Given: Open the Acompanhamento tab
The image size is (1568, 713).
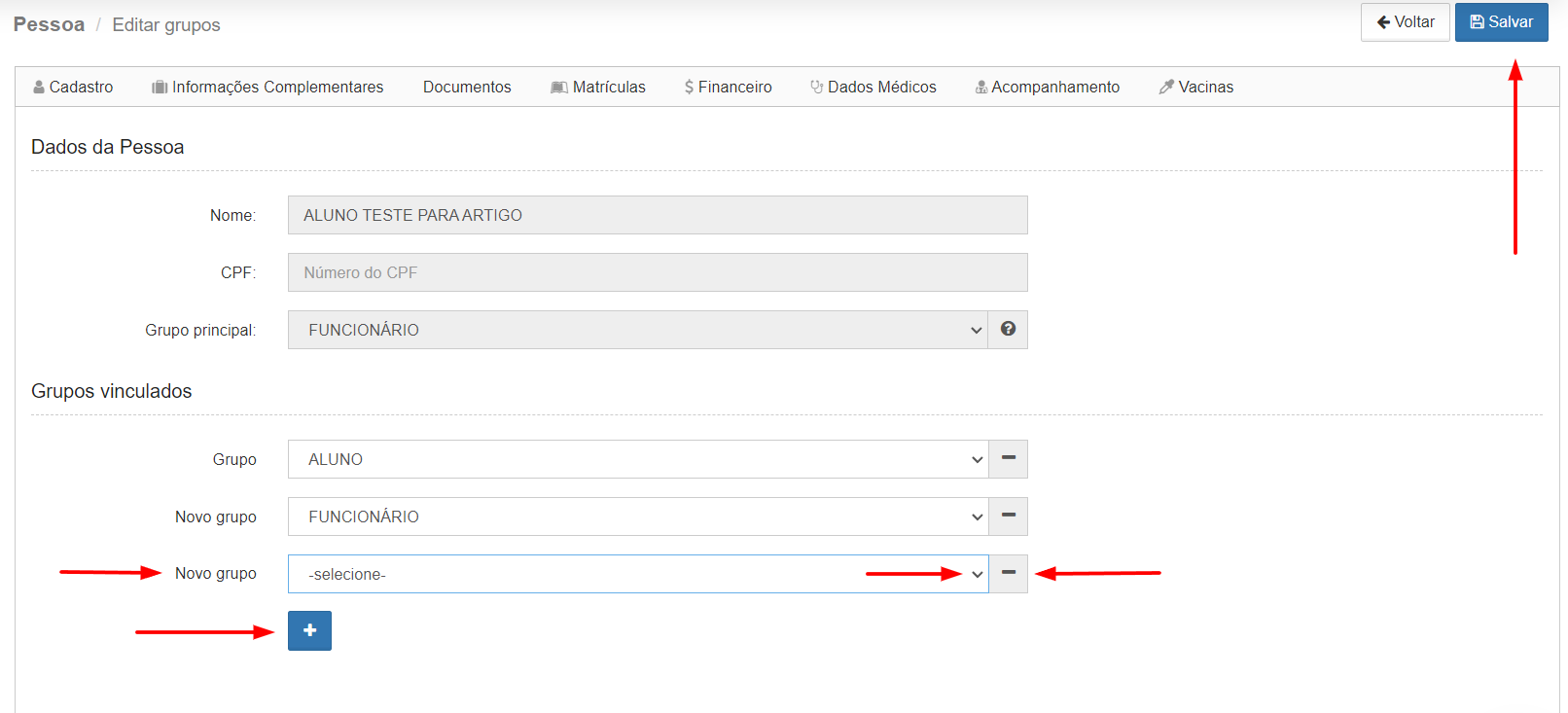Looking at the screenshot, I should click(x=1047, y=87).
